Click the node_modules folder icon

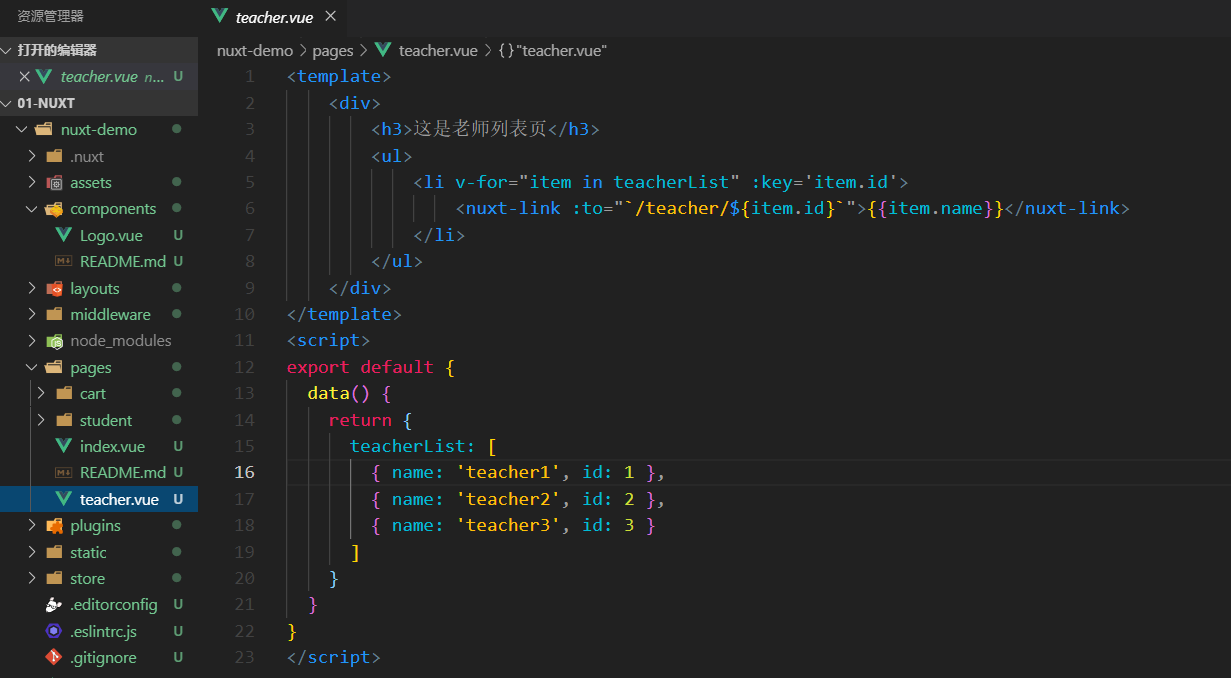click(54, 340)
